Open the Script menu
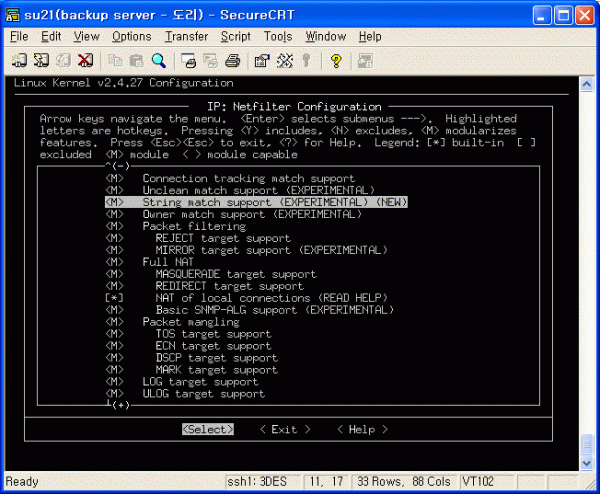This screenshot has width=600, height=494. pyautogui.click(x=236, y=36)
